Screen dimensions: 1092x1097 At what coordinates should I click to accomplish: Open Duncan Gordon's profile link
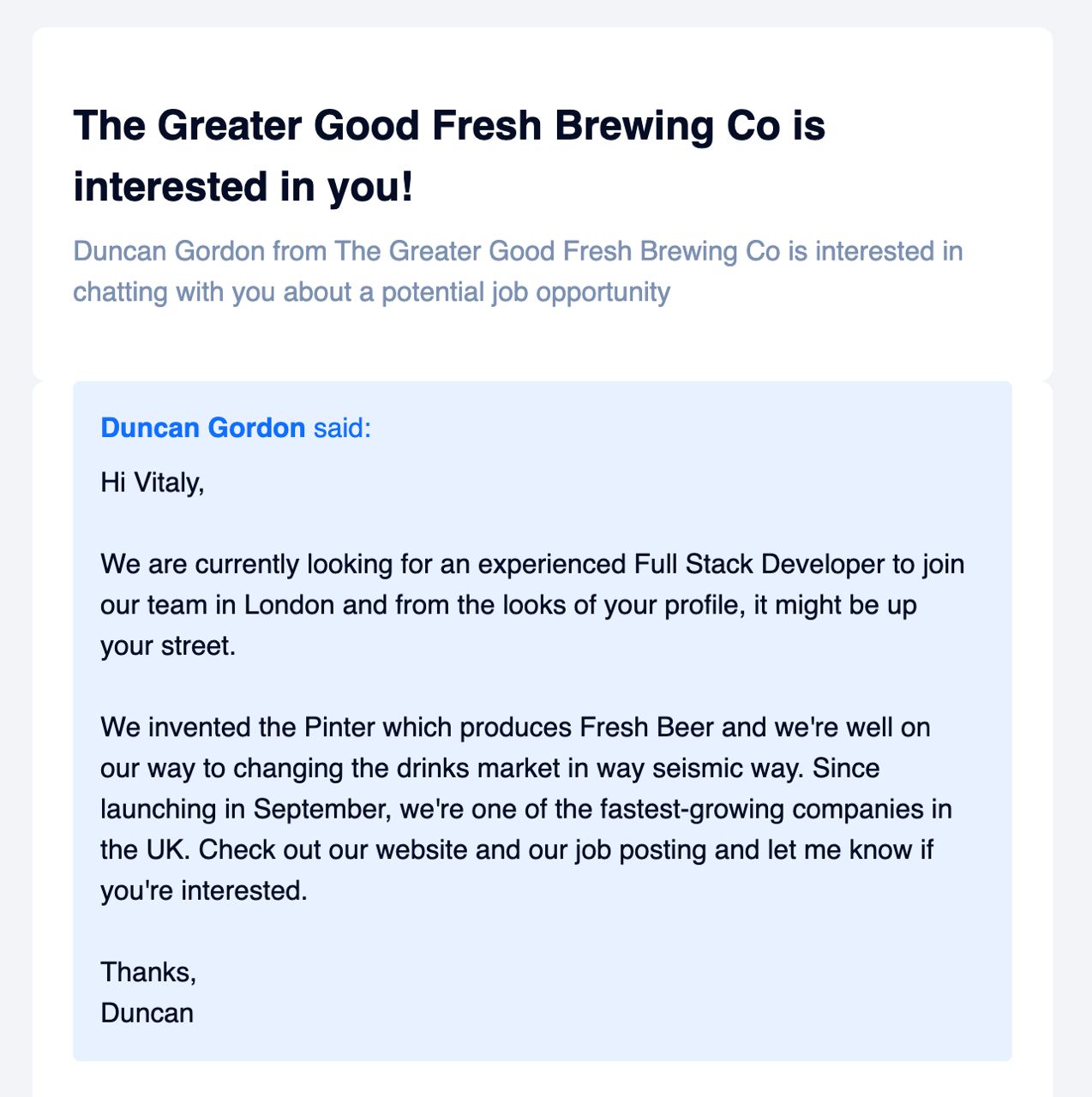pos(203,428)
